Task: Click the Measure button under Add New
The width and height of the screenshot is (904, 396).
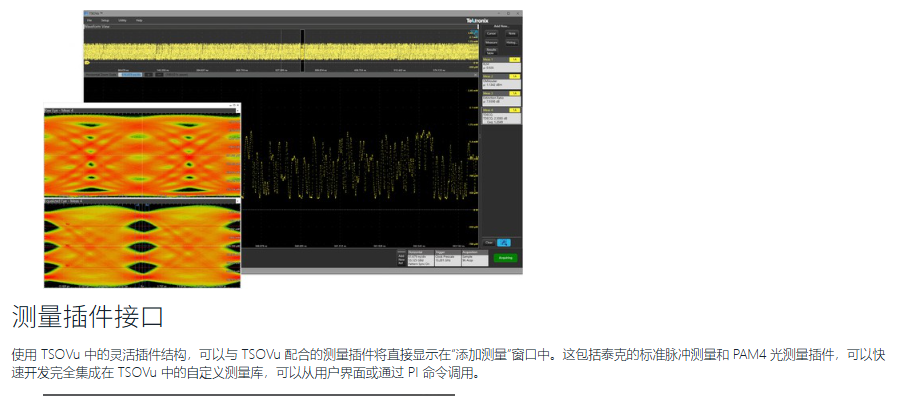Action: pyautogui.click(x=491, y=43)
